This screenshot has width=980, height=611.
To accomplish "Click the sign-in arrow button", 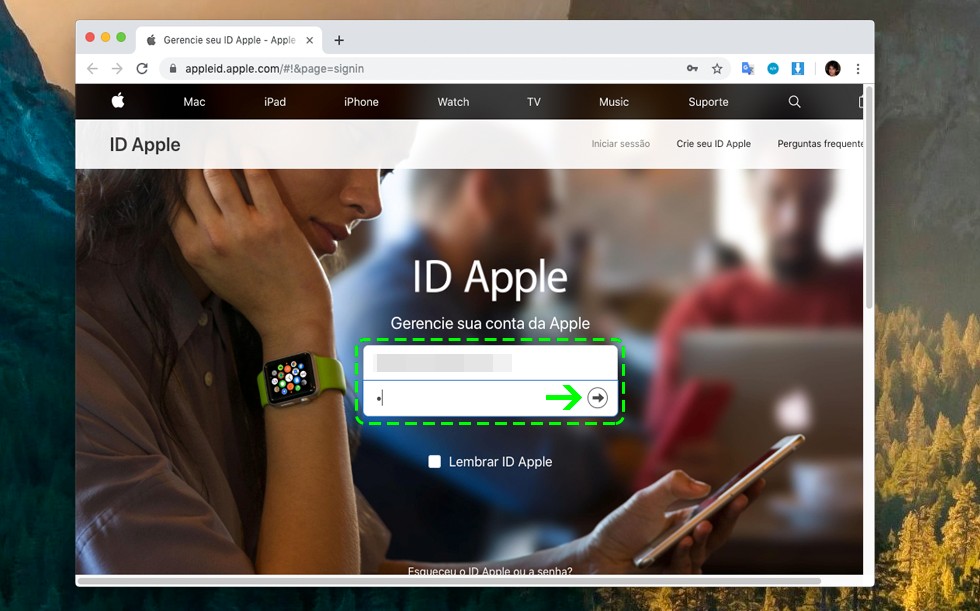I will tap(597, 398).
